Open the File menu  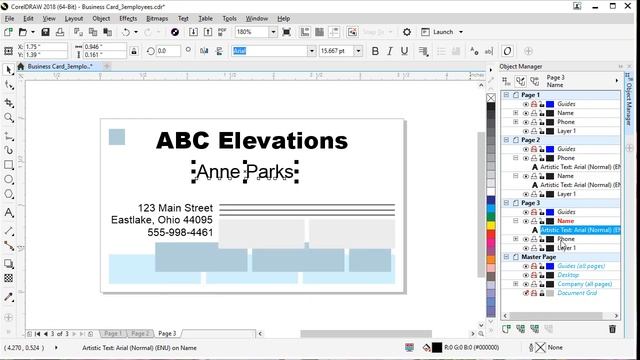pyautogui.click(x=9, y=19)
